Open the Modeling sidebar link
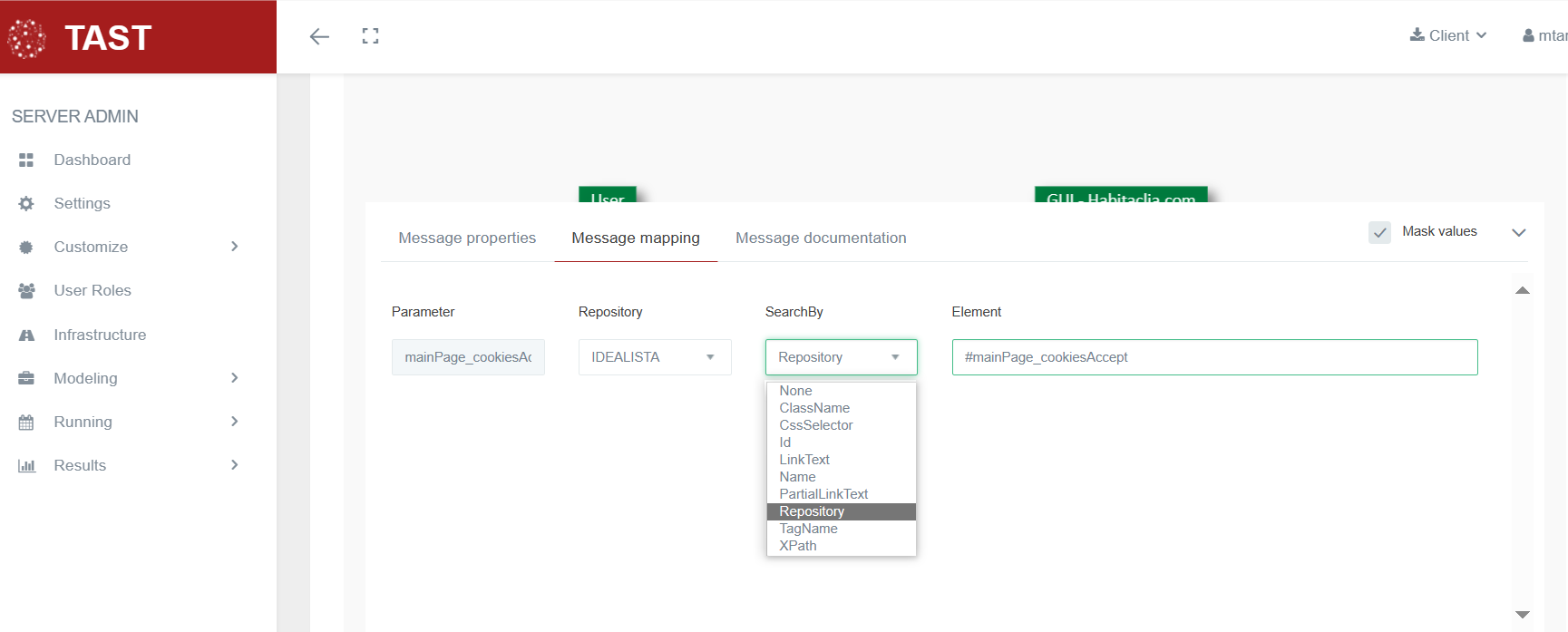1568x632 pixels. 85,378
